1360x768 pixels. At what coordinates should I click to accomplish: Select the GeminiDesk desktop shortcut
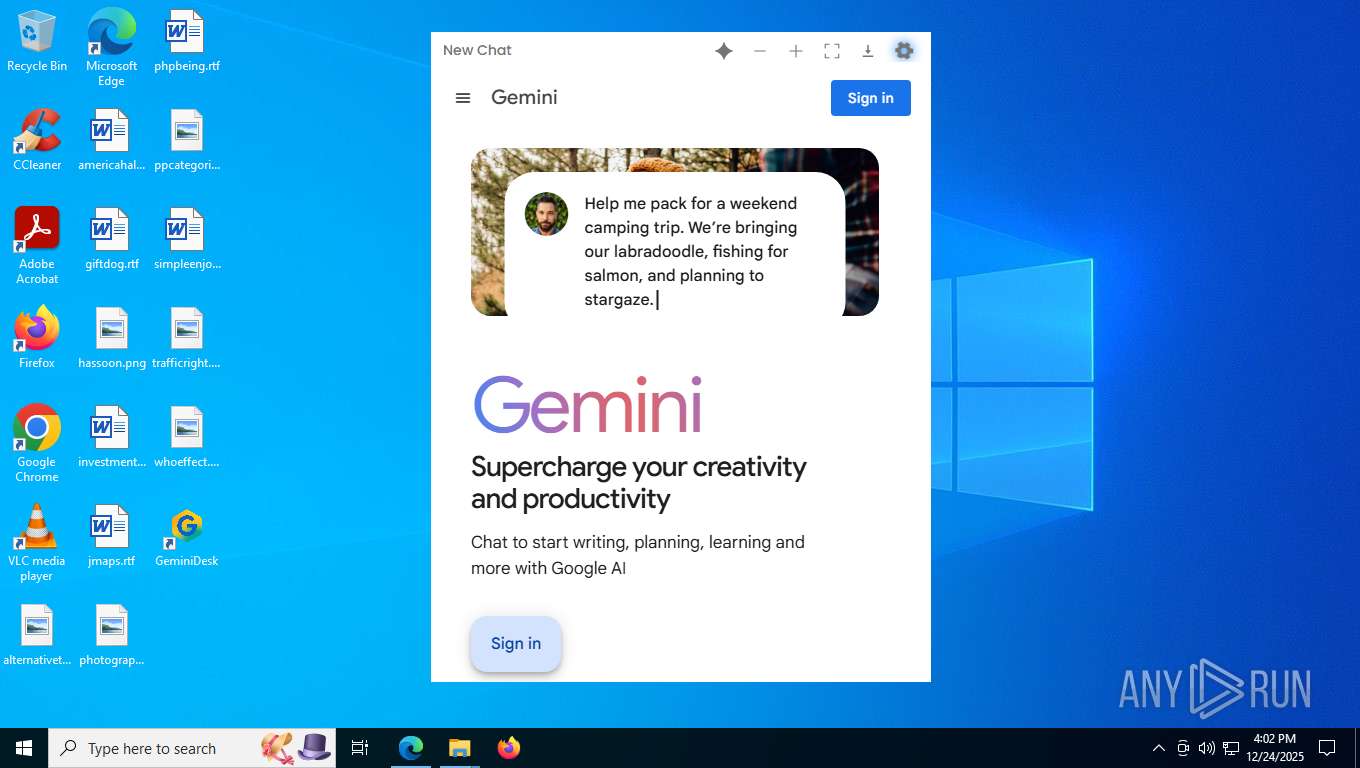(187, 536)
